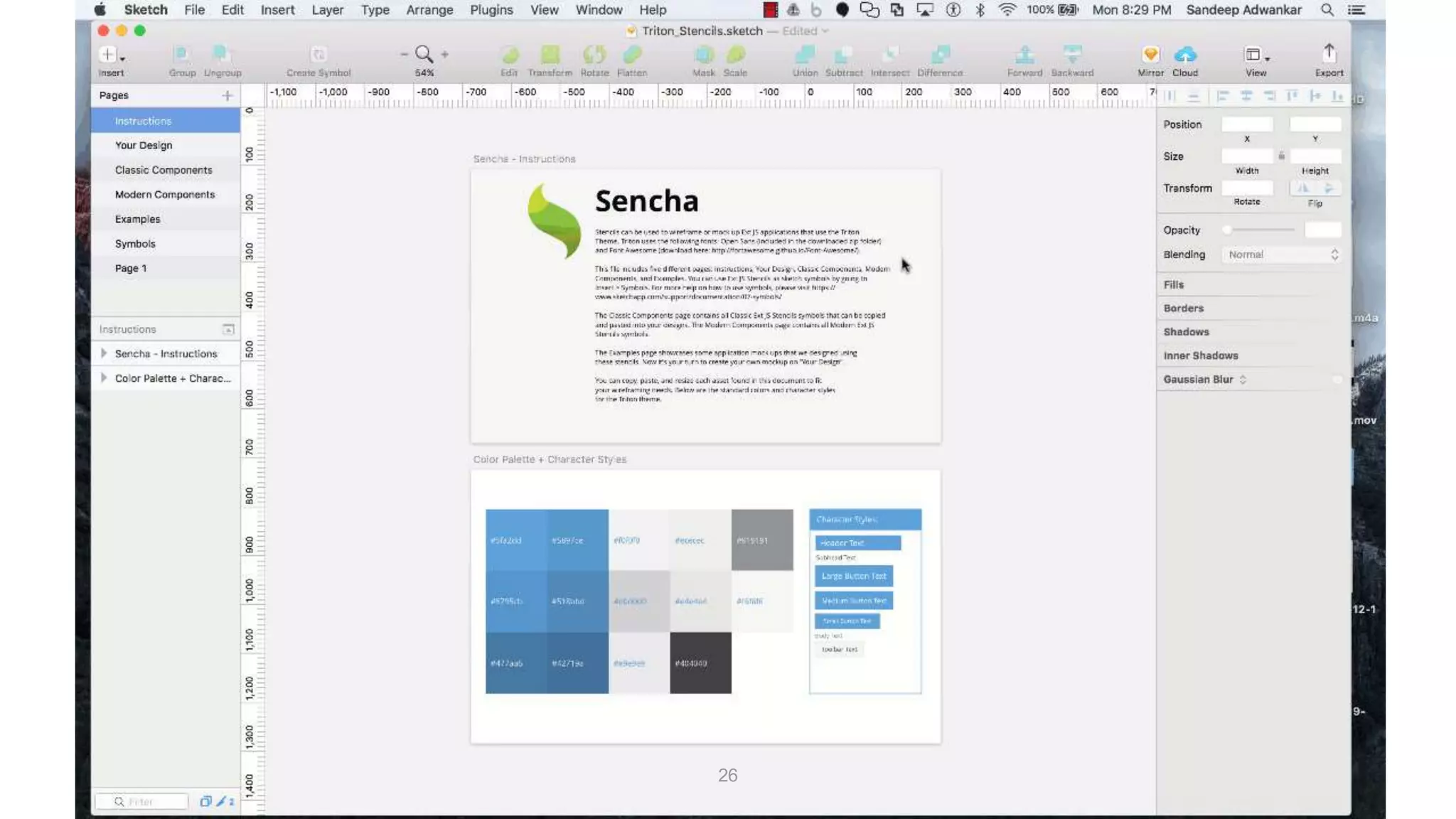
Task: Flip the layer horizontally
Action: (x=1302, y=188)
